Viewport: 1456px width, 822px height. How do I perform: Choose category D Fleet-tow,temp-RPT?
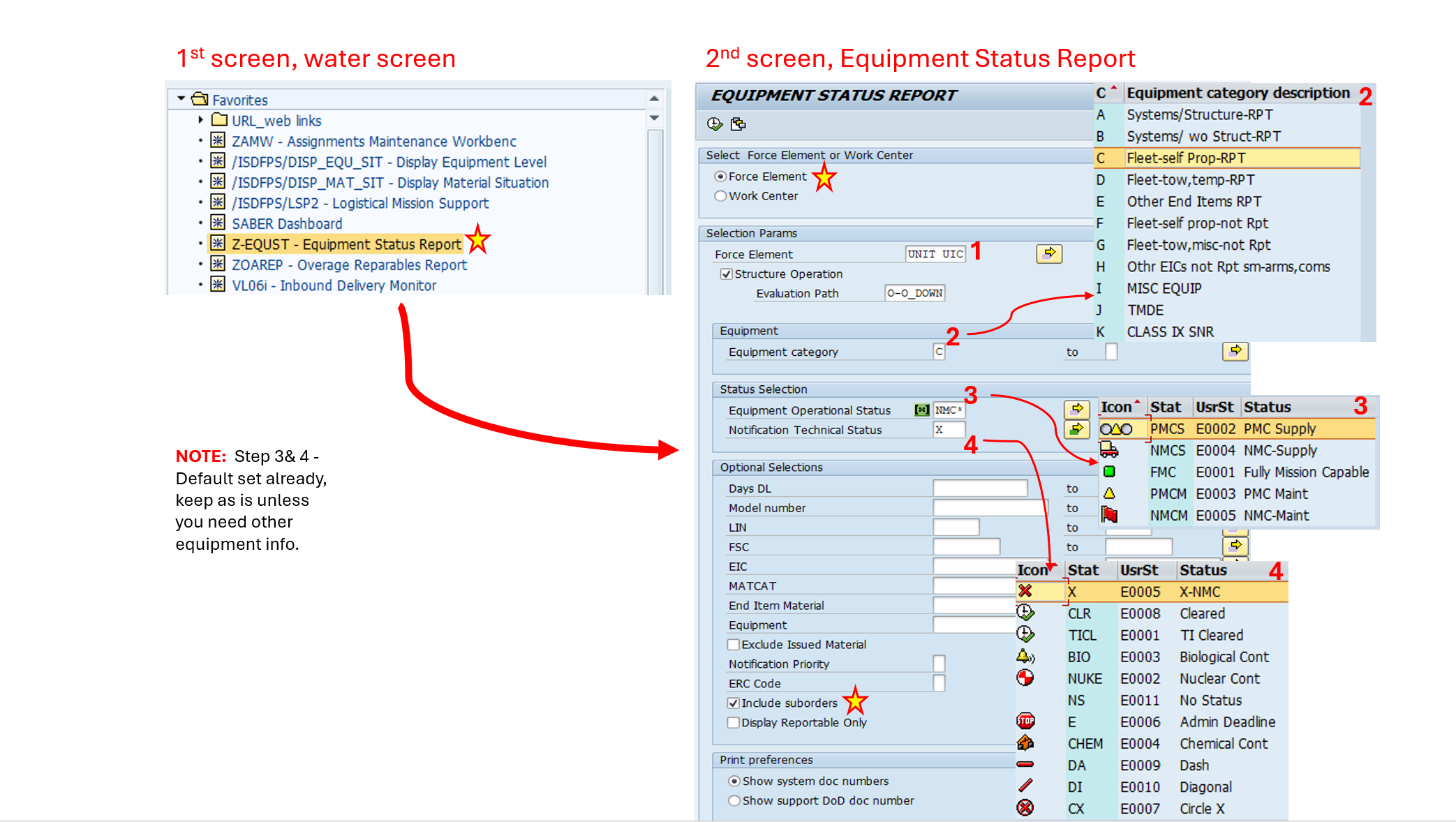click(x=1227, y=180)
